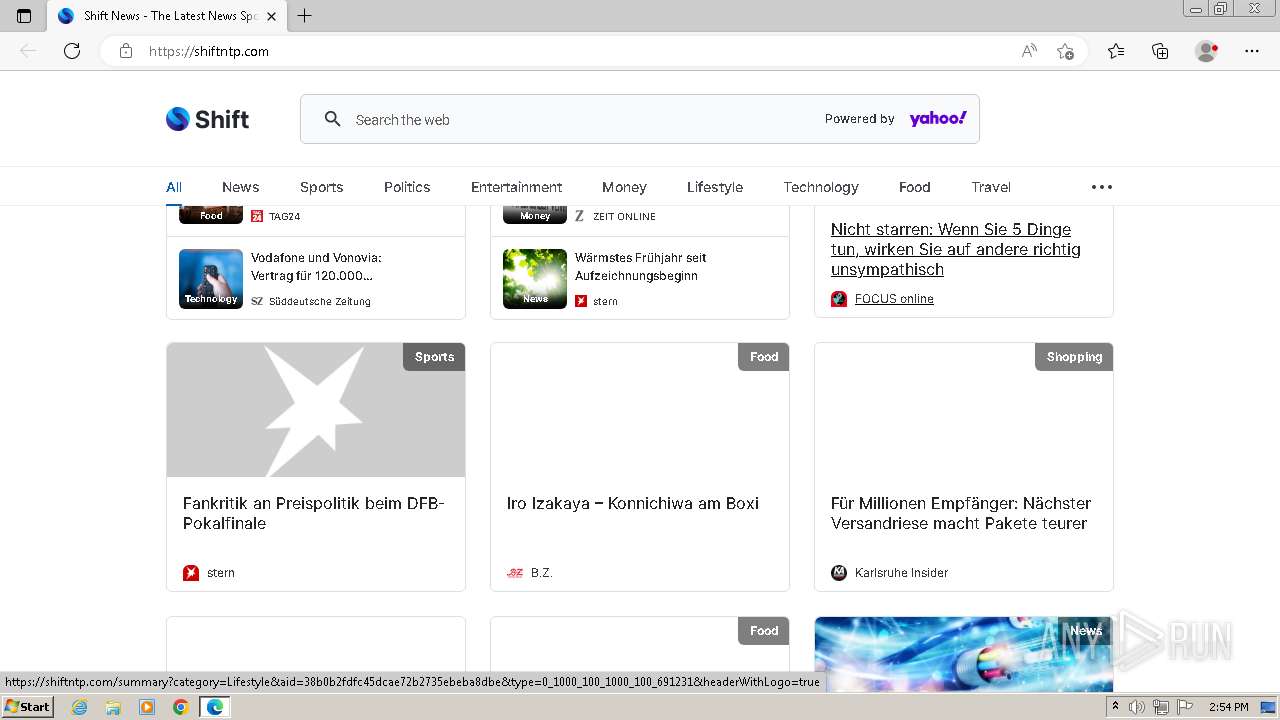Open Read aloud in address bar

point(1029,51)
